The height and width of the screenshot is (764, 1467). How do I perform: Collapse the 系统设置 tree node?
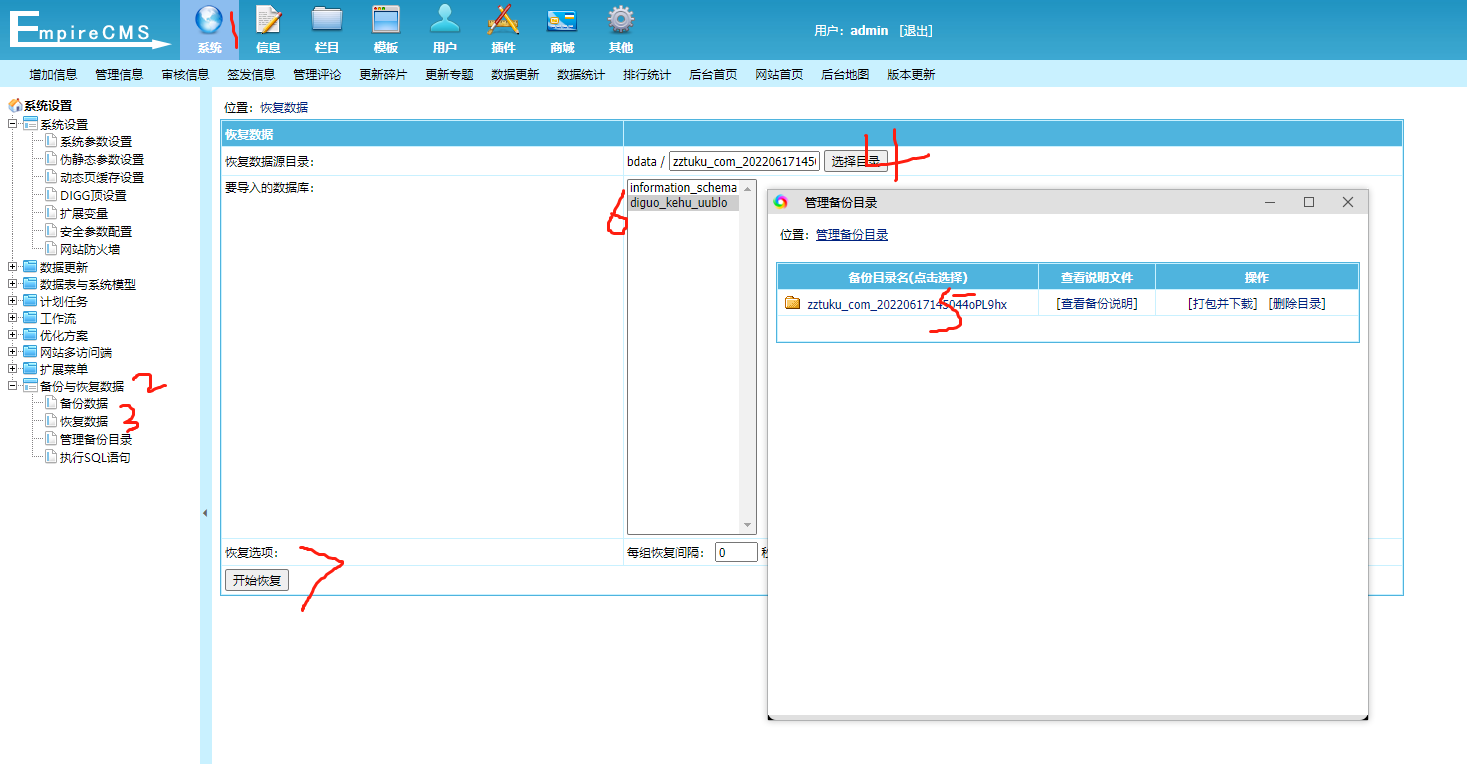pyautogui.click(x=12, y=124)
